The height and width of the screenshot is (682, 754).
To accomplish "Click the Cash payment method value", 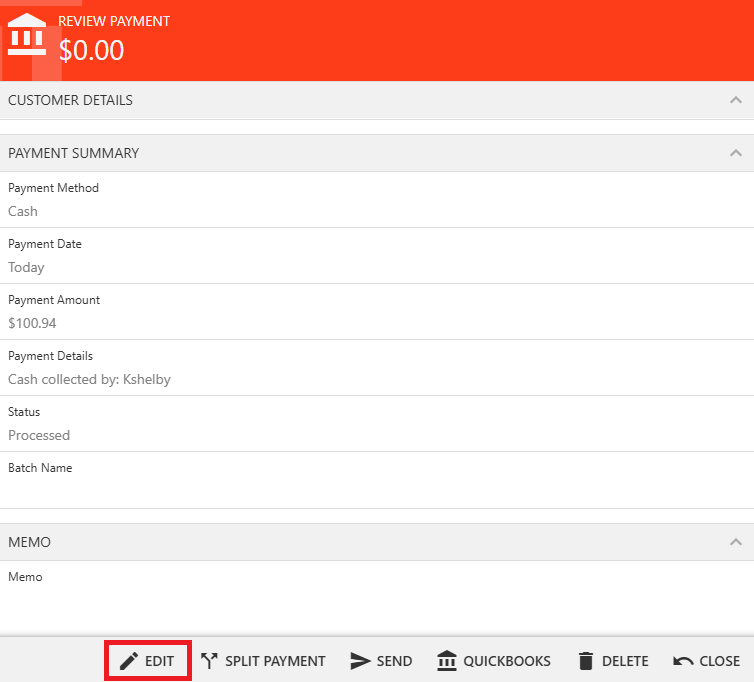I will click(x=23, y=211).
